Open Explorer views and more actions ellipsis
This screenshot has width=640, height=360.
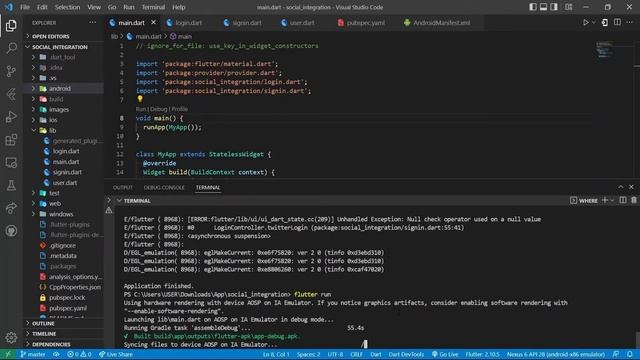point(93,23)
